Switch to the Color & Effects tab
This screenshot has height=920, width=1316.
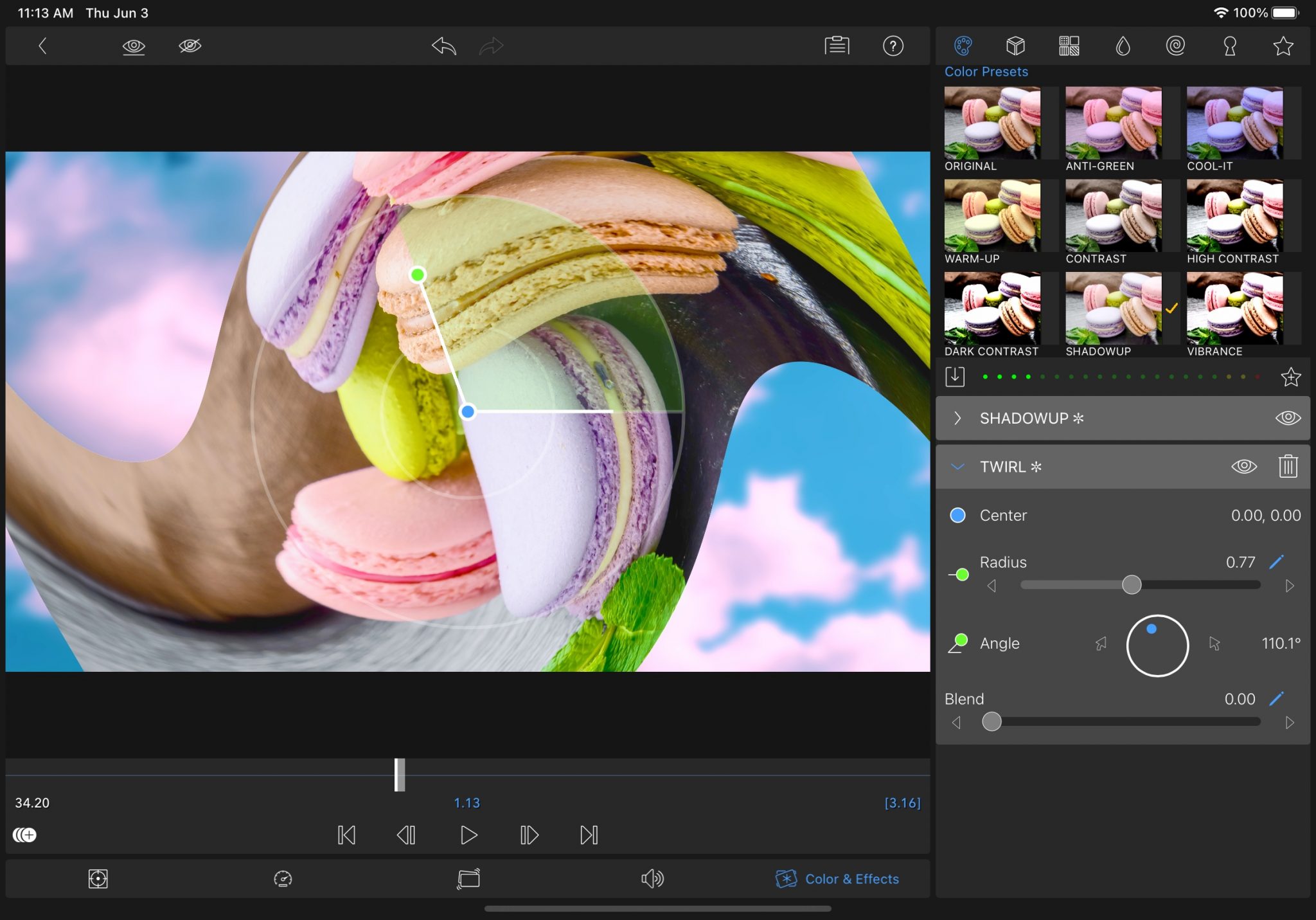click(838, 878)
